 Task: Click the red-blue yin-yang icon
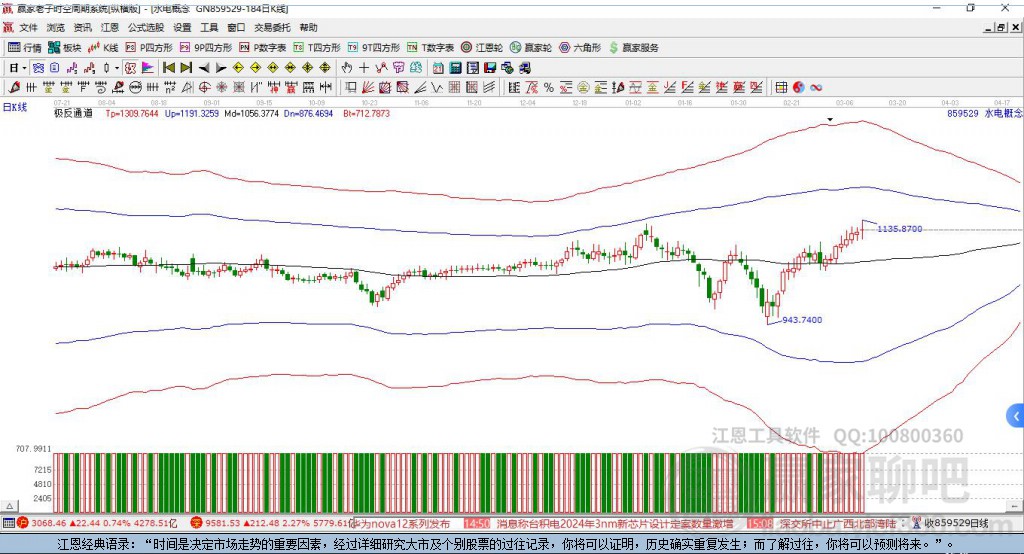pyautogui.click(x=798, y=88)
